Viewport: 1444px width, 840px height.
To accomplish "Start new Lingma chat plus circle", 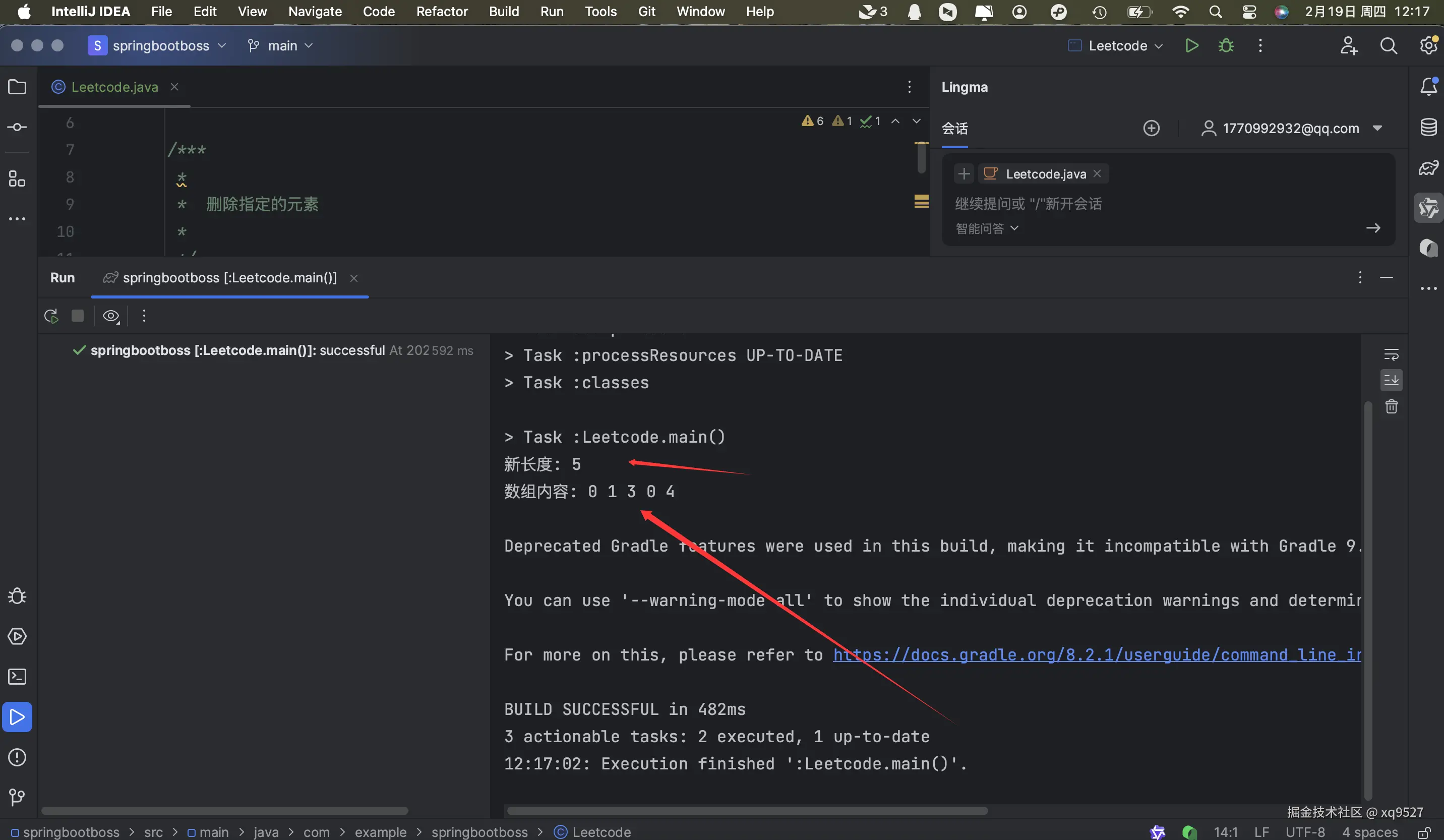I will 1151,128.
